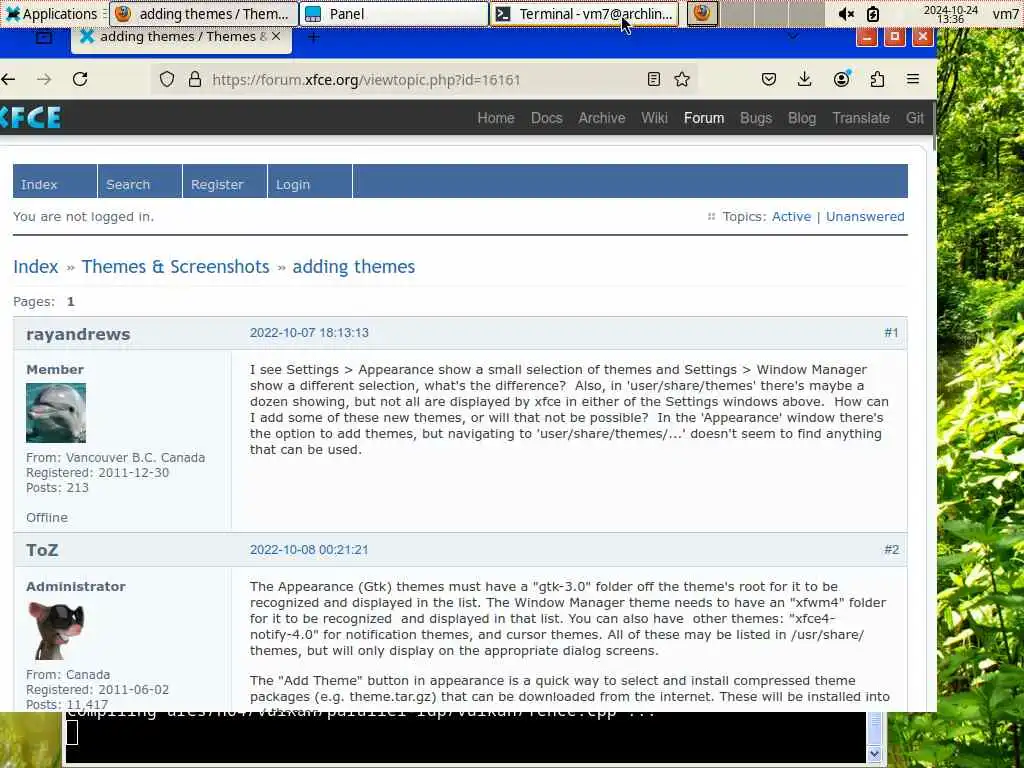Screen dimensions: 1024x768
Task: Open the Docs link in site navigation
Action: (x=547, y=118)
